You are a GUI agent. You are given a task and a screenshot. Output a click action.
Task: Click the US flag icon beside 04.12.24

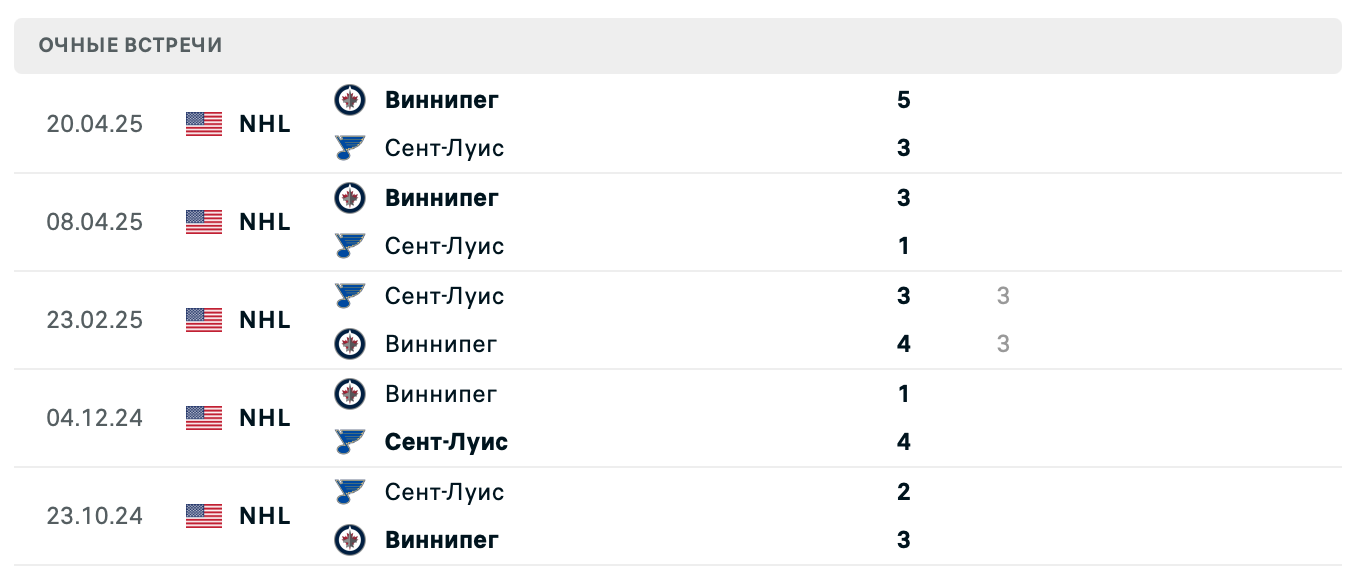[204, 418]
